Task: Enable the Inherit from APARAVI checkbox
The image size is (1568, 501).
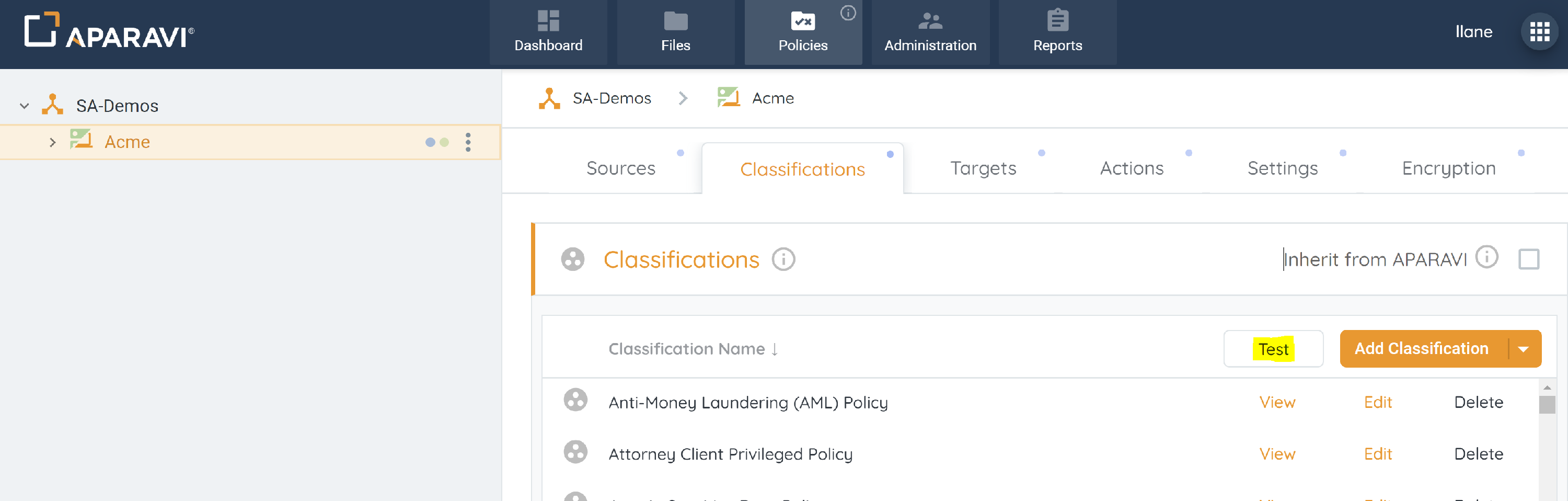Action: point(1528,259)
